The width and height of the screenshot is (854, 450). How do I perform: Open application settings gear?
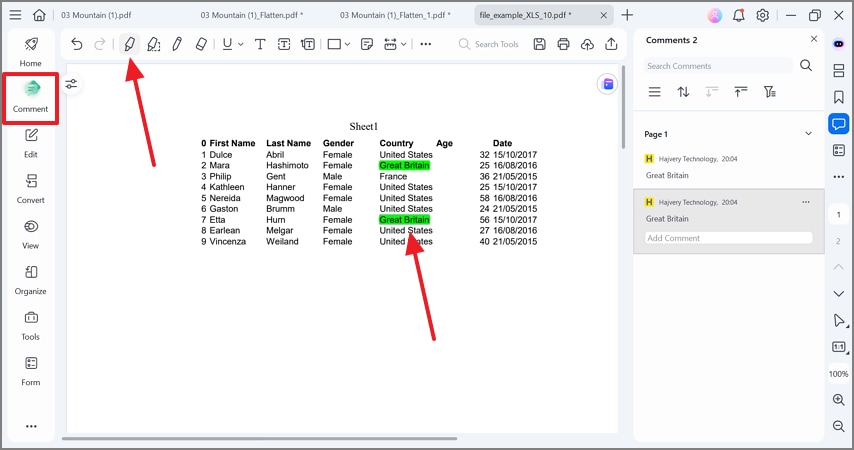(762, 15)
